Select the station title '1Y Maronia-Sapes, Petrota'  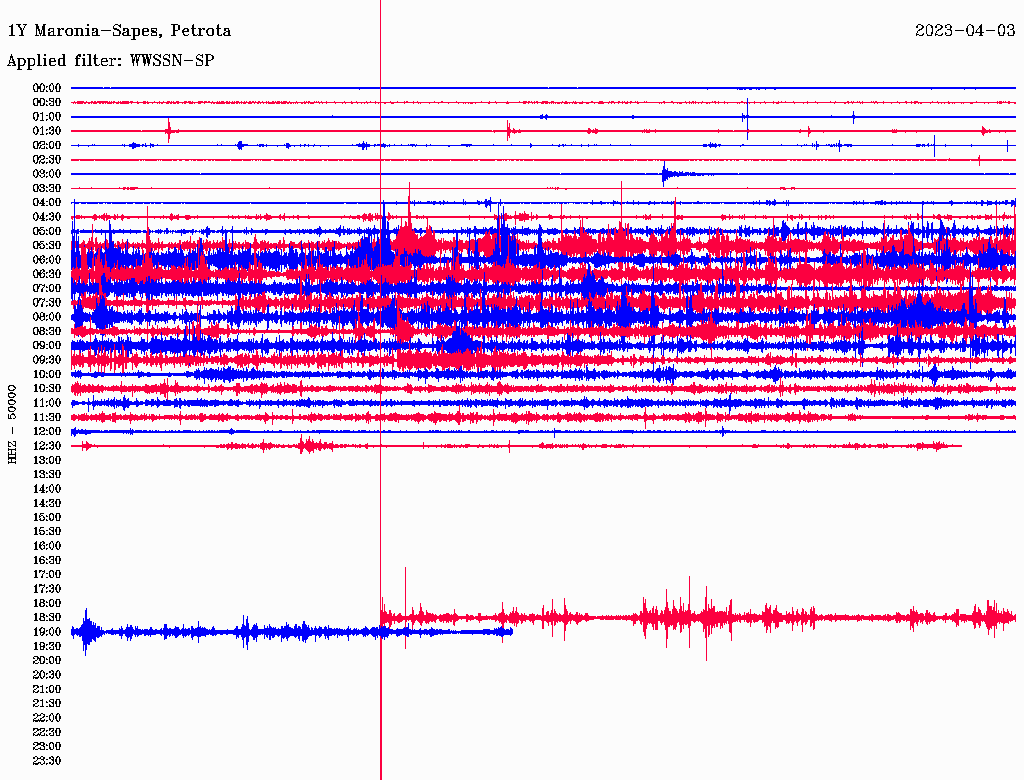[x=119, y=31]
